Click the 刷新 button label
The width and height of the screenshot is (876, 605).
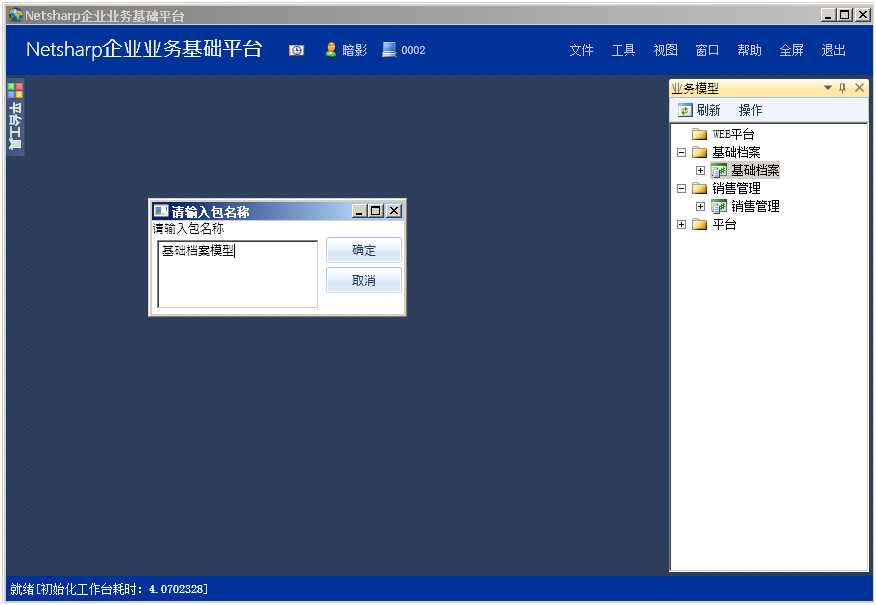pos(708,110)
